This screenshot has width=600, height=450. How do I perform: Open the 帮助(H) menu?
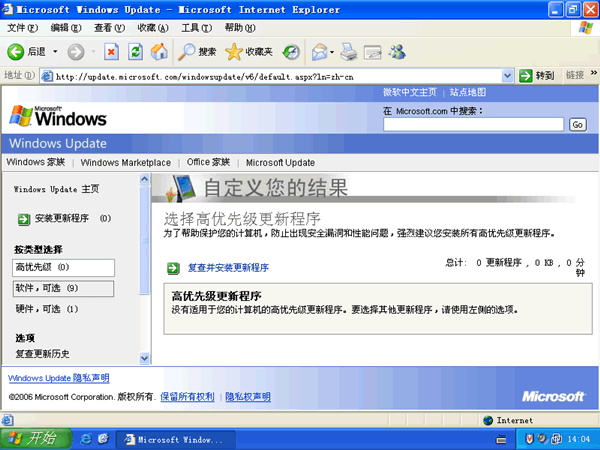tap(240, 28)
